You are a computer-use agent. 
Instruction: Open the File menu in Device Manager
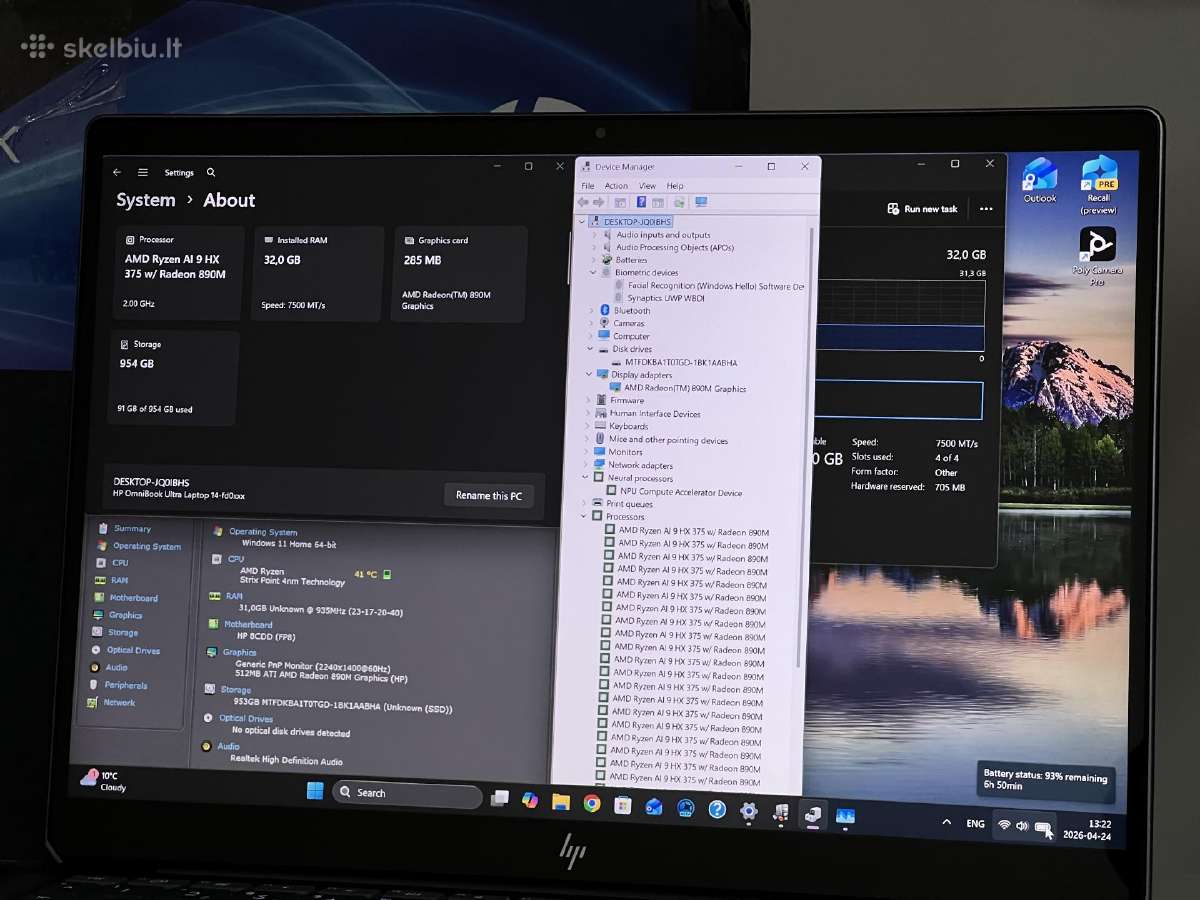tap(588, 186)
